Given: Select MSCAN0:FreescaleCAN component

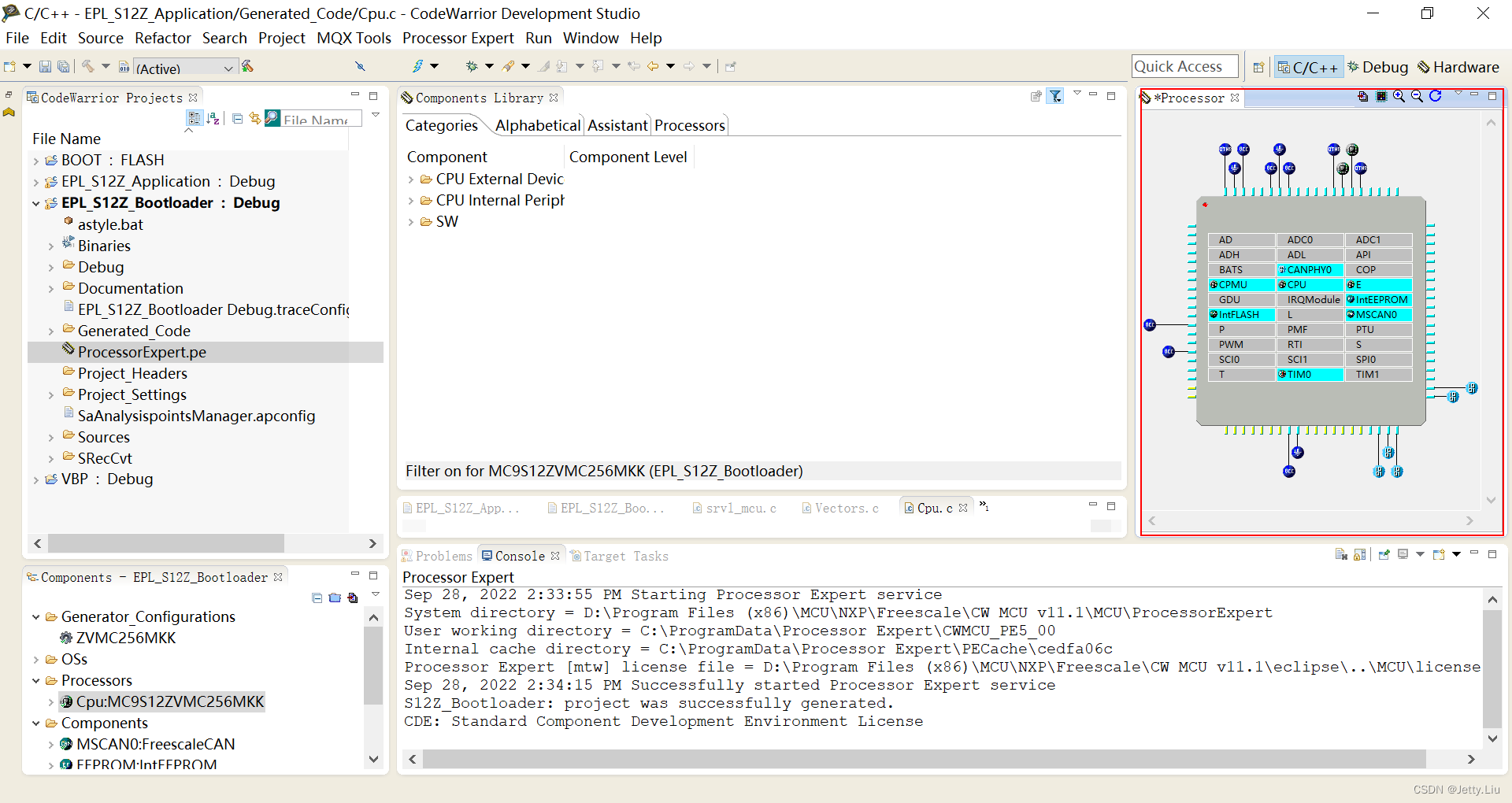Looking at the screenshot, I should tap(147, 744).
